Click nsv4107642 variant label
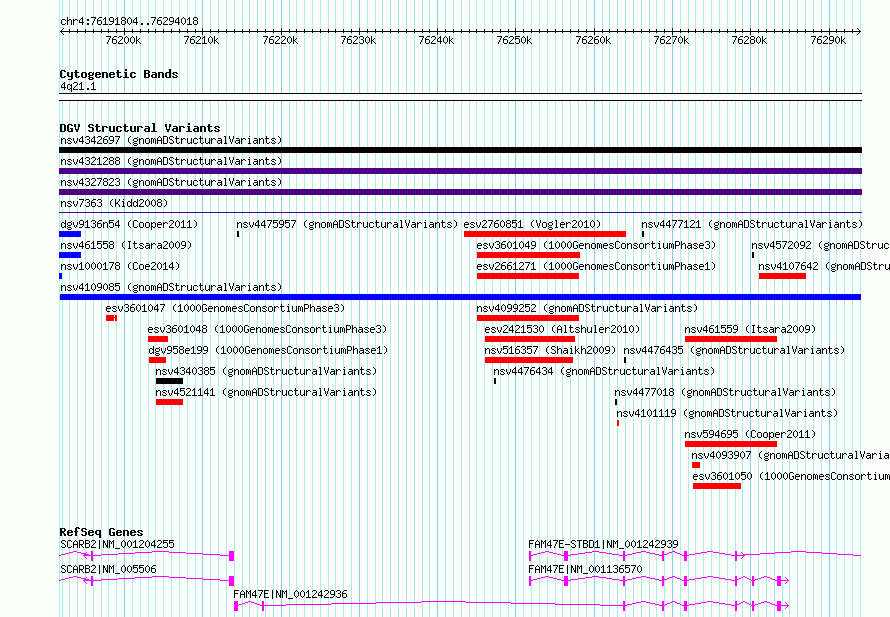This screenshot has width=890, height=617. pos(824,266)
